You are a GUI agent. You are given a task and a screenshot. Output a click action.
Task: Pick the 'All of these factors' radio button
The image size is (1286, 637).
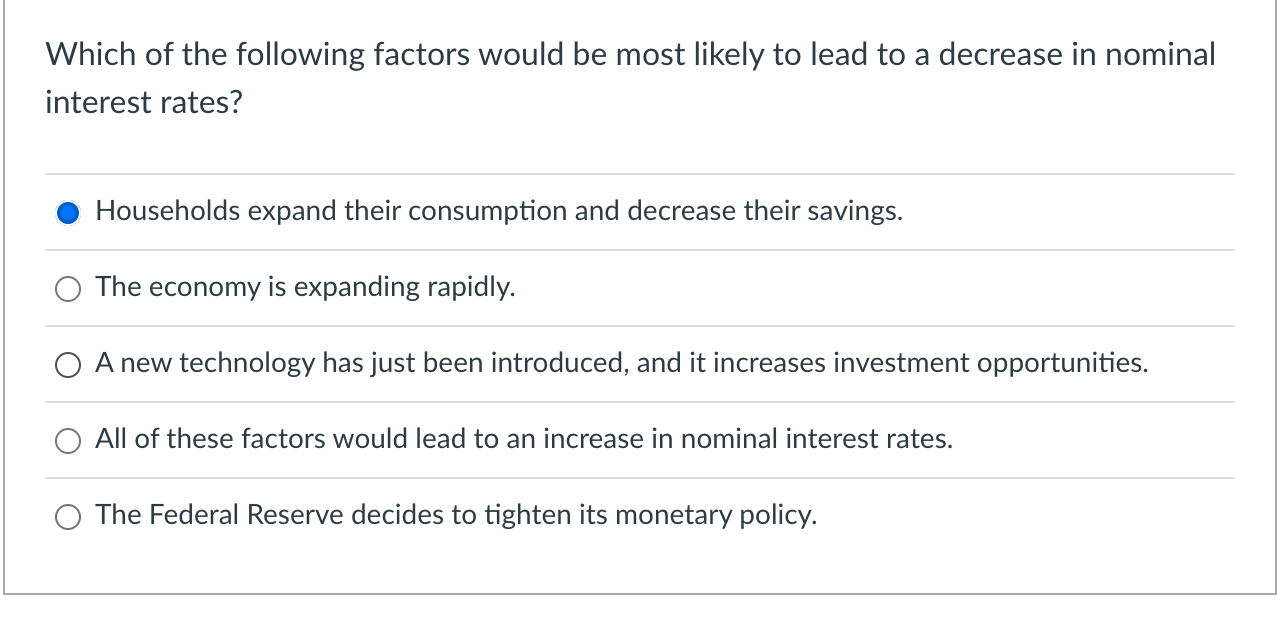68,440
